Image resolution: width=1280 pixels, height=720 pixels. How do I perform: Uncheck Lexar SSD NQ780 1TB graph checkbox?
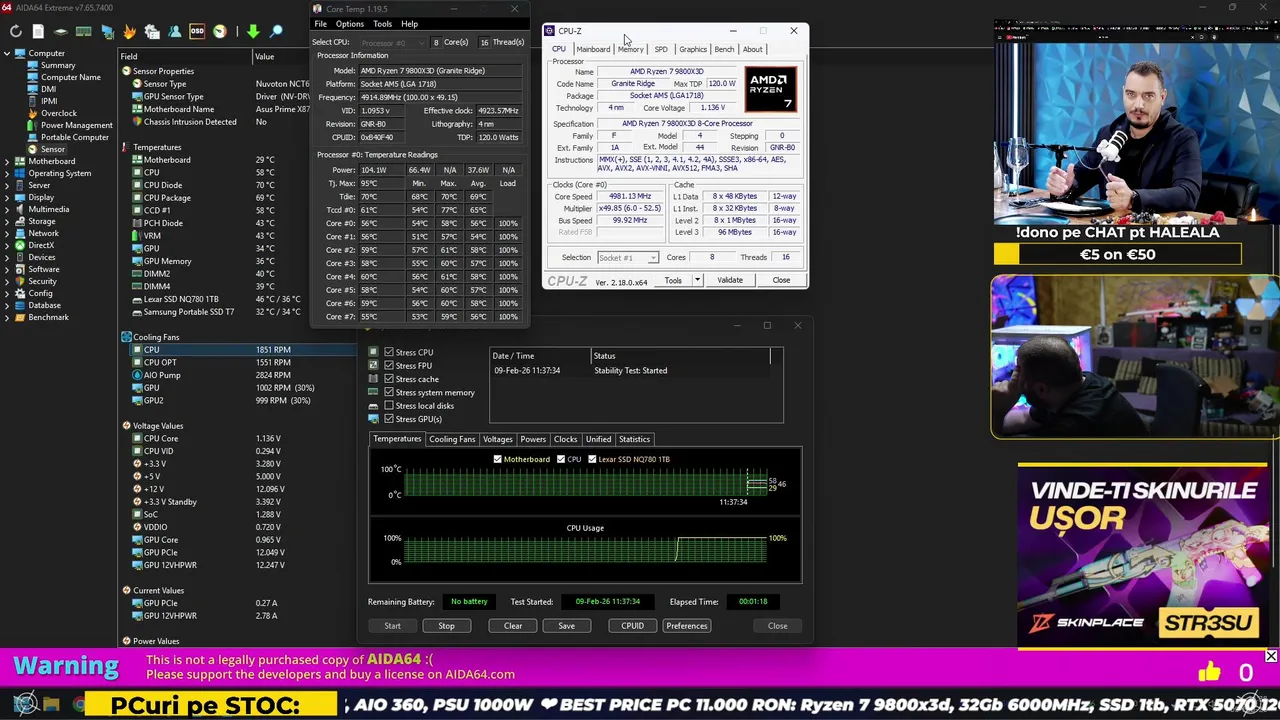click(592, 459)
